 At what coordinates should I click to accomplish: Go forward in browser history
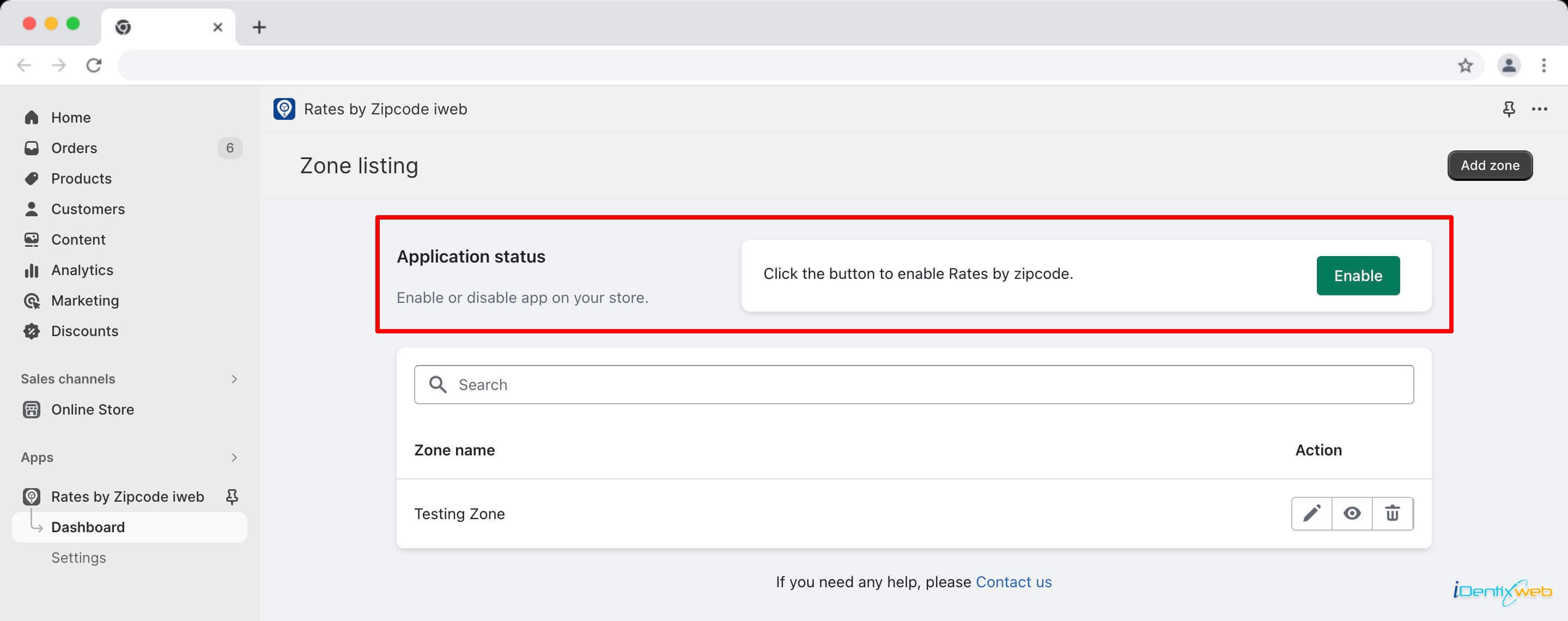point(59,65)
